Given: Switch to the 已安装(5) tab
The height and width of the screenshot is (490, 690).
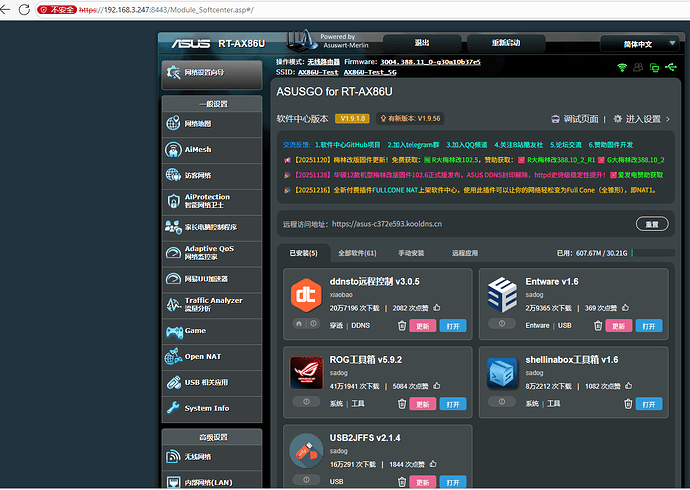Looking at the screenshot, I should pyautogui.click(x=304, y=253).
